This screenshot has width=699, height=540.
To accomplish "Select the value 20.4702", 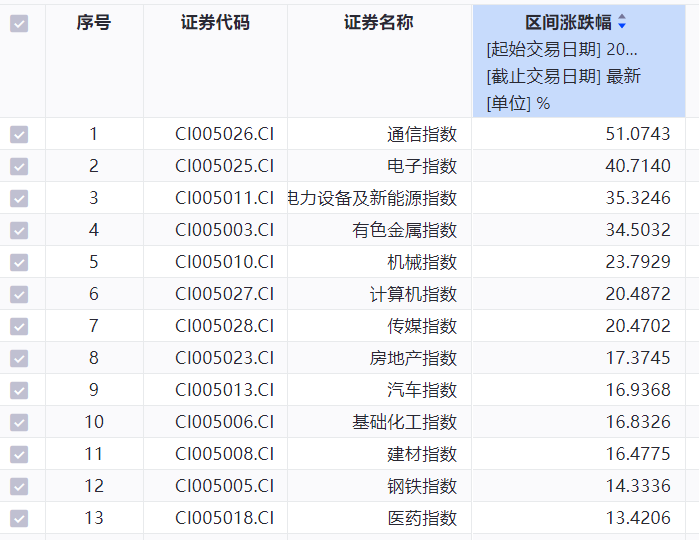I will pos(638,326).
